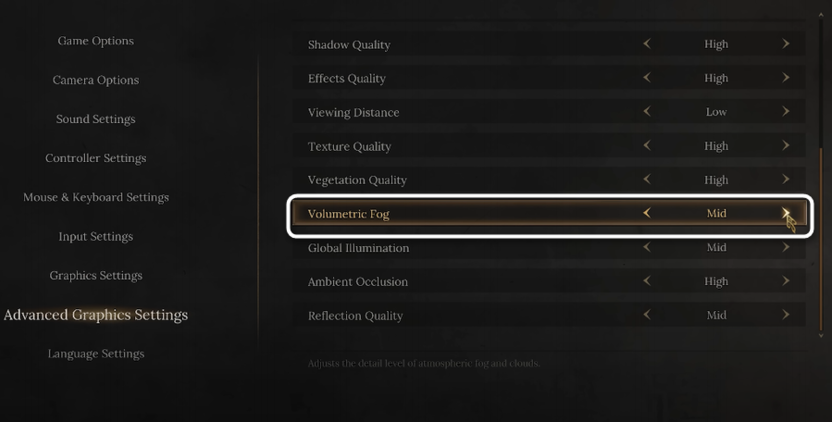Increase Texture Quality with right arrow
The width and height of the screenshot is (832, 422).
coord(786,146)
